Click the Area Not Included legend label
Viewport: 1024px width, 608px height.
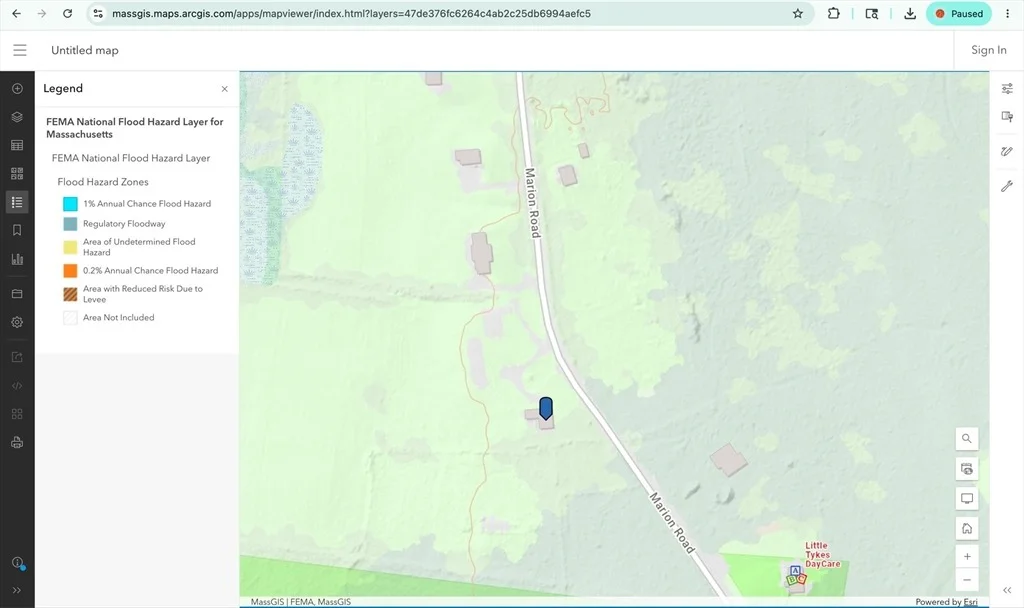coord(118,318)
